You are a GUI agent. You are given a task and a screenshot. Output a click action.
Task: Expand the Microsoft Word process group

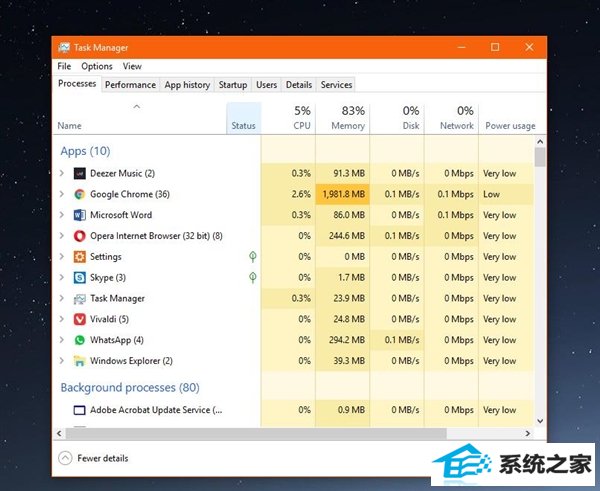(x=62, y=215)
